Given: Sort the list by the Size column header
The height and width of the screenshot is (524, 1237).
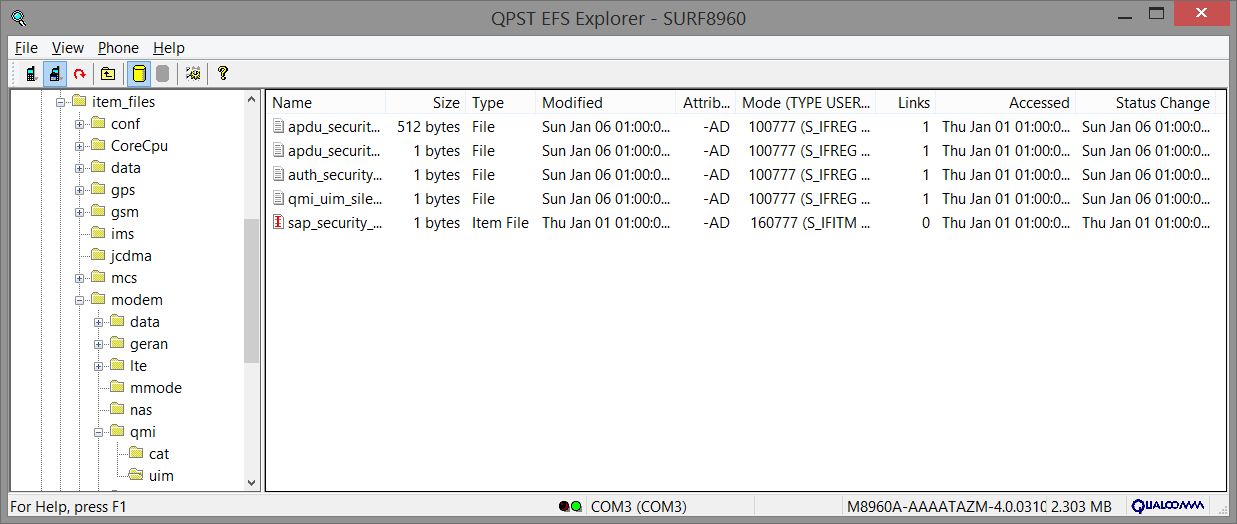Looking at the screenshot, I should tap(426, 102).
